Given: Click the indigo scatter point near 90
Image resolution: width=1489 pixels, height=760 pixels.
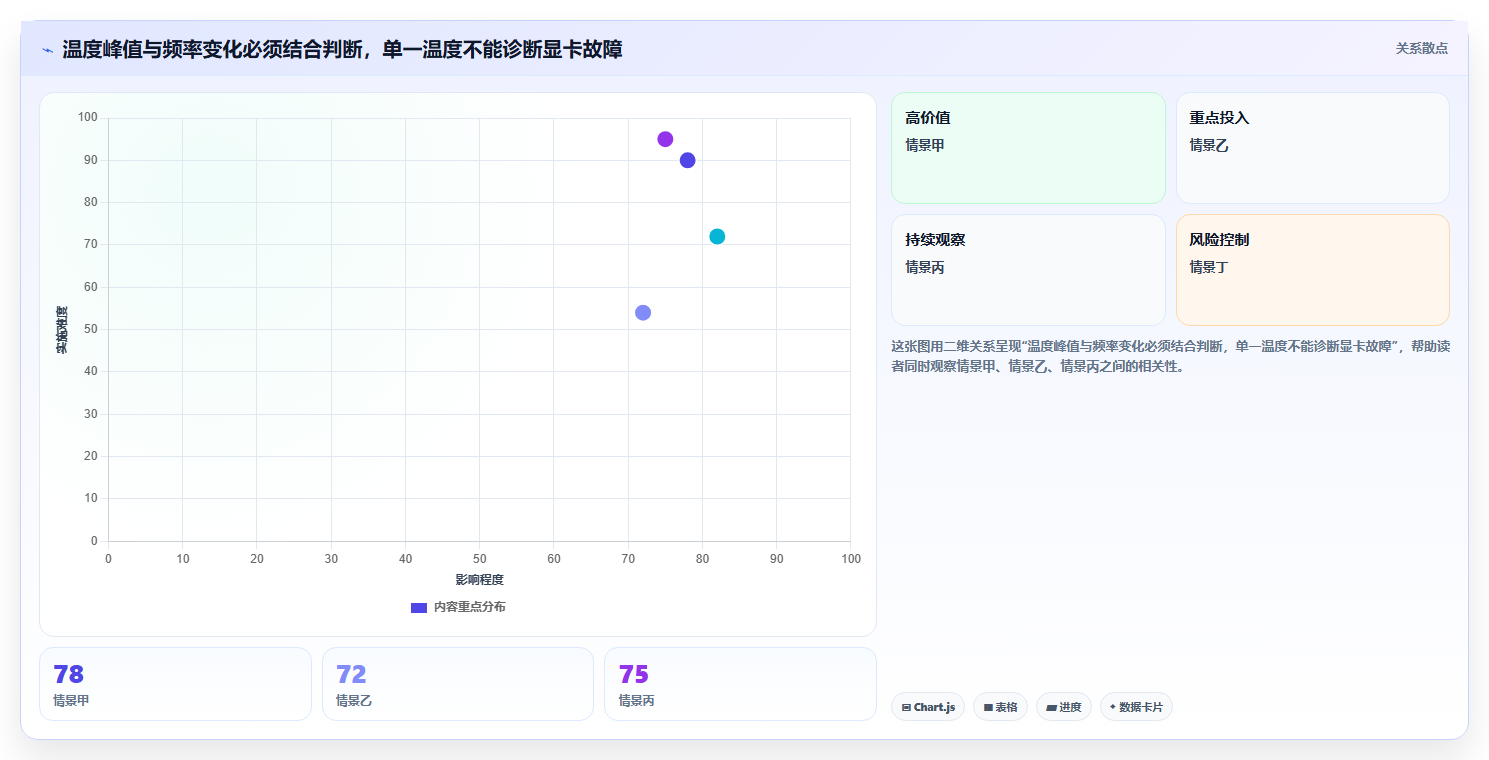Looking at the screenshot, I should (x=687, y=160).
